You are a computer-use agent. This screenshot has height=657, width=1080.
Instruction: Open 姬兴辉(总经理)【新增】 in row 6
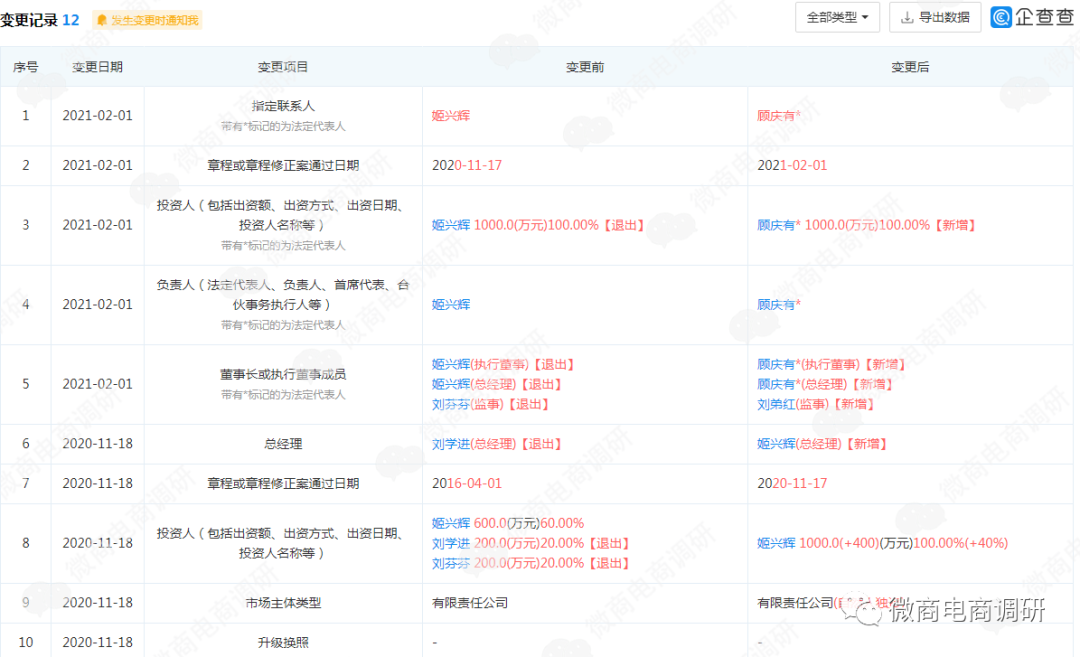pyautogui.click(x=822, y=444)
